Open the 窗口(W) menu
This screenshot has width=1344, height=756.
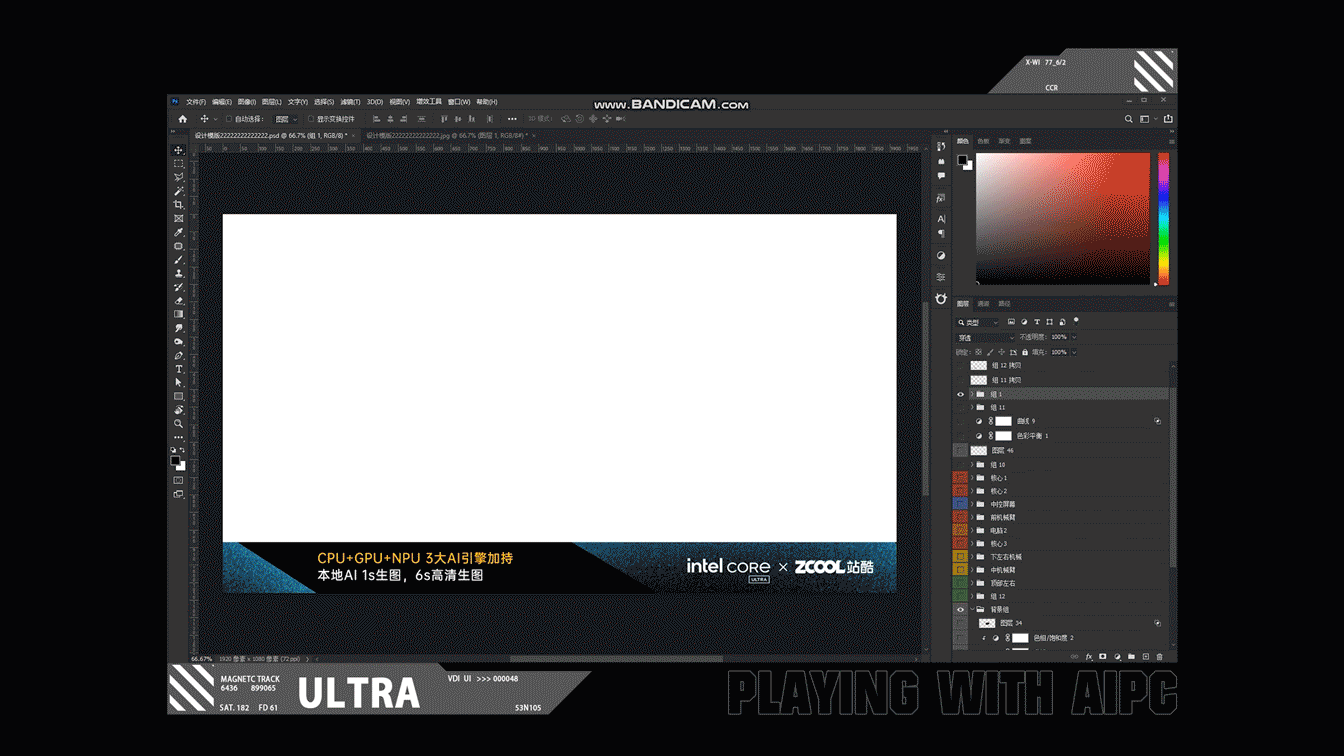459,102
